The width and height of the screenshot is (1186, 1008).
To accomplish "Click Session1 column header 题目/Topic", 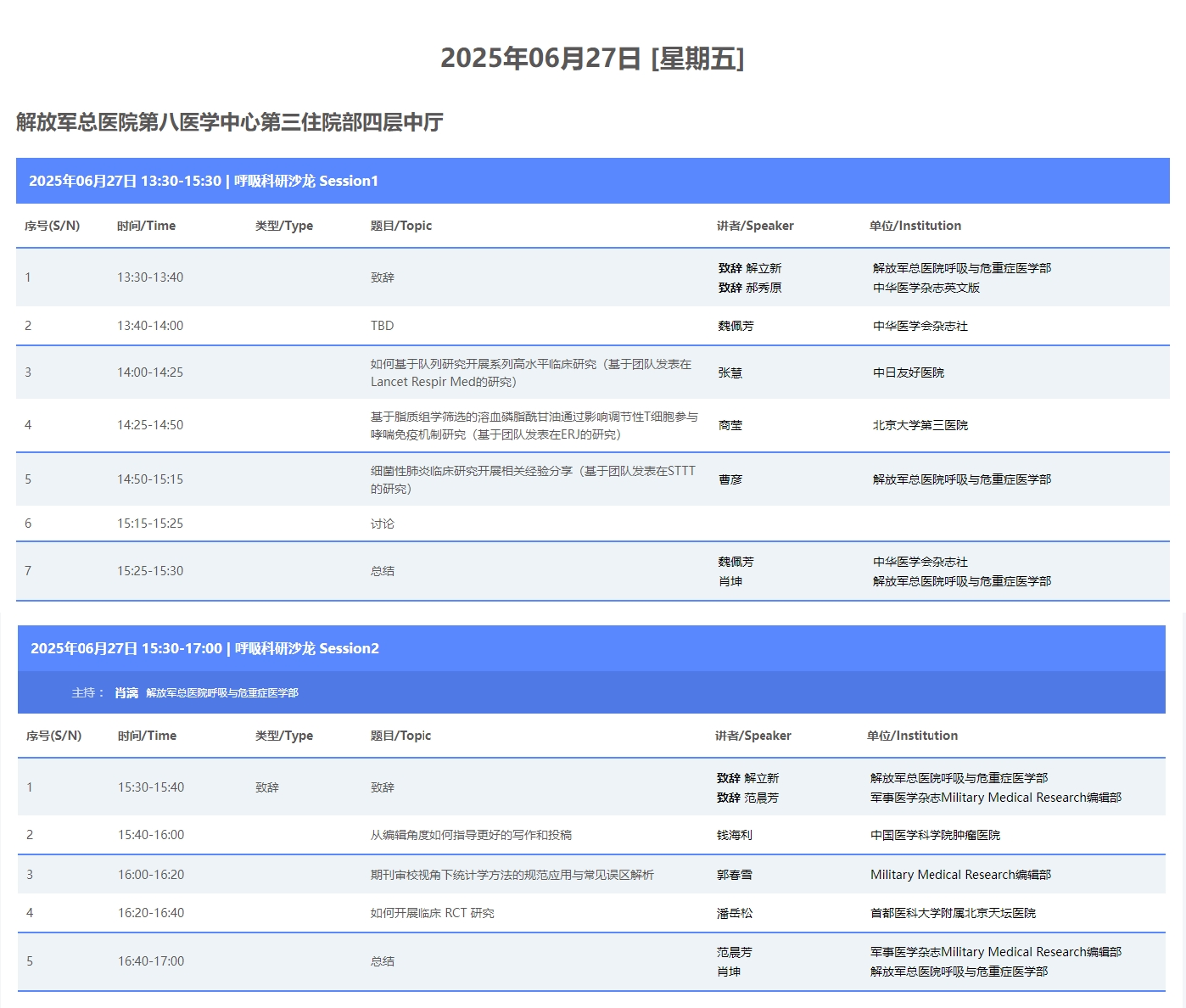I will [401, 226].
